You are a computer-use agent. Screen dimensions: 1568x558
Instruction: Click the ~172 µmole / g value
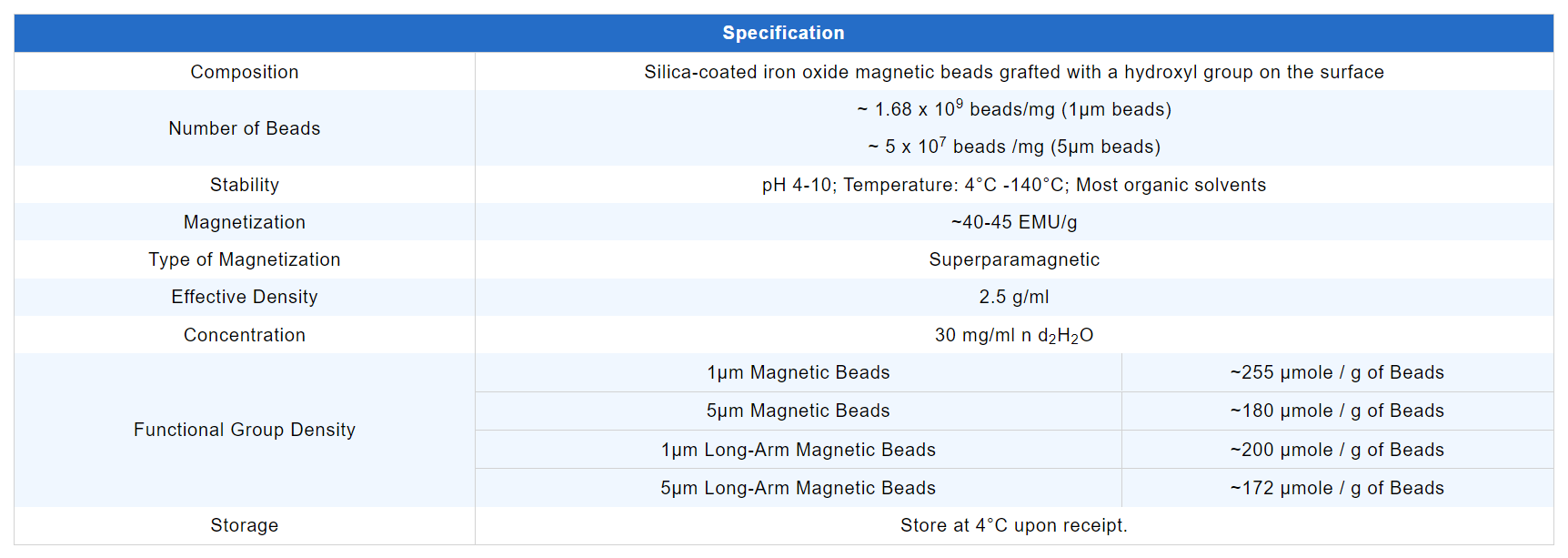[x=1336, y=488]
